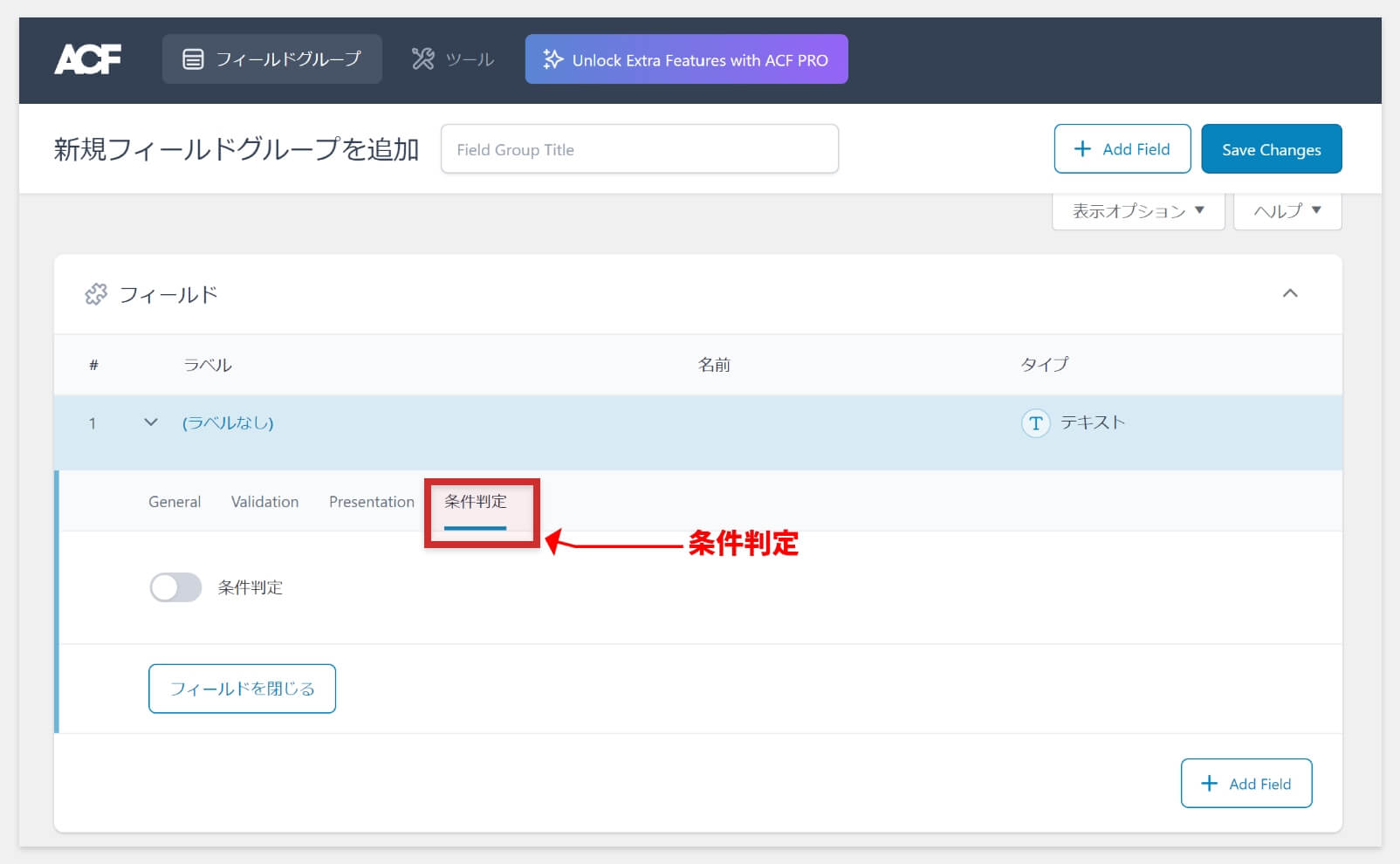Click Save Changes button
Screen dimensions: 1400x864
pyautogui.click(x=1271, y=149)
